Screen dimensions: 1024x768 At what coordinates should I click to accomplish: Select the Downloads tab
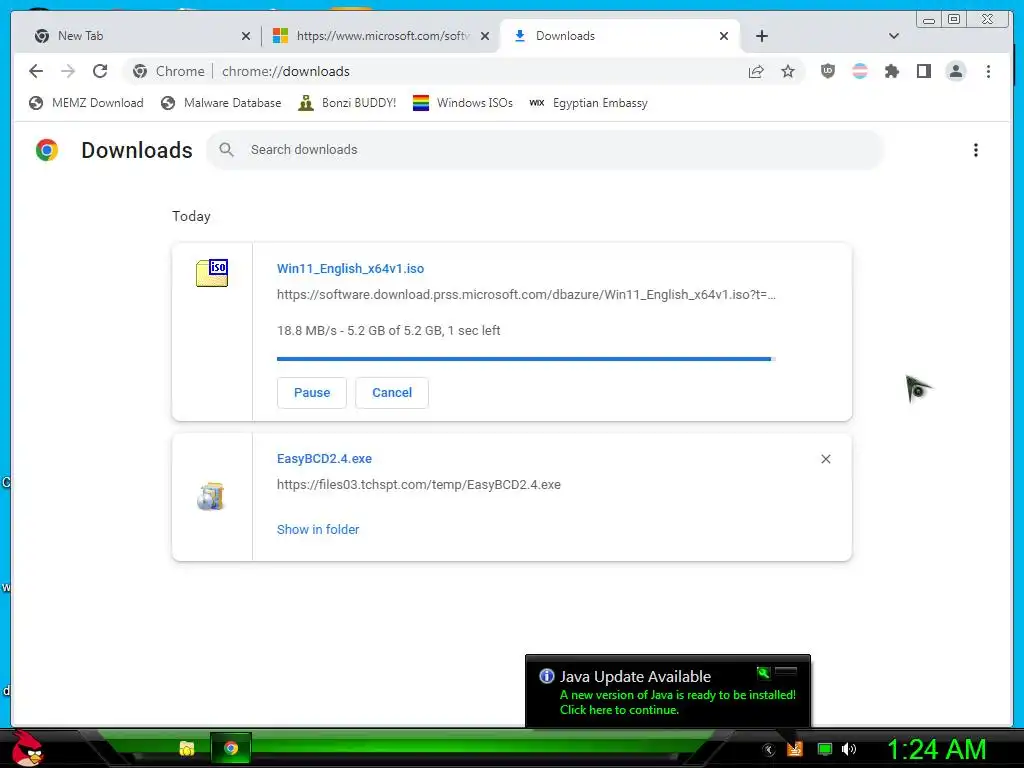(x=619, y=36)
